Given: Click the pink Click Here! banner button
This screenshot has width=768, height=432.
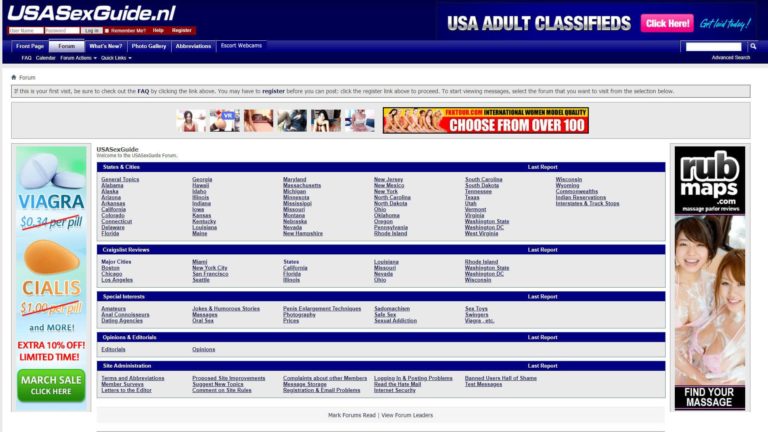Looking at the screenshot, I should (x=667, y=23).
